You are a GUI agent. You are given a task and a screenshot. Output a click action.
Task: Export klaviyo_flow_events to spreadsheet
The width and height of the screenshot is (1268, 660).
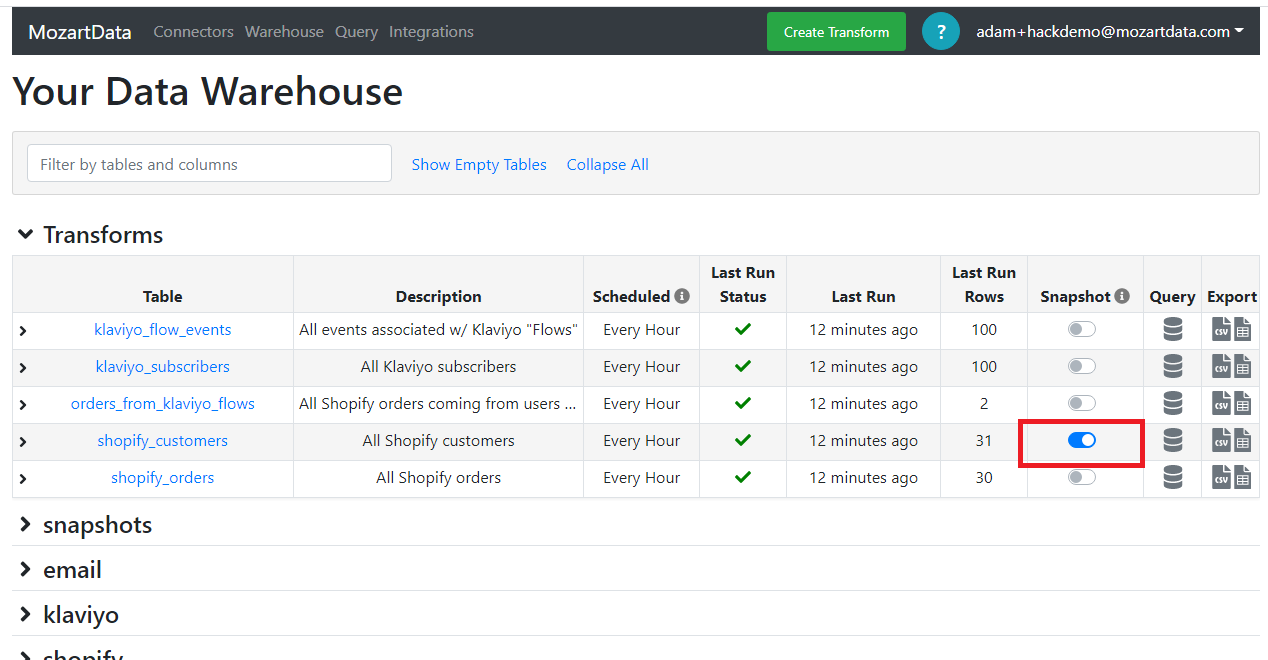tap(1242, 329)
